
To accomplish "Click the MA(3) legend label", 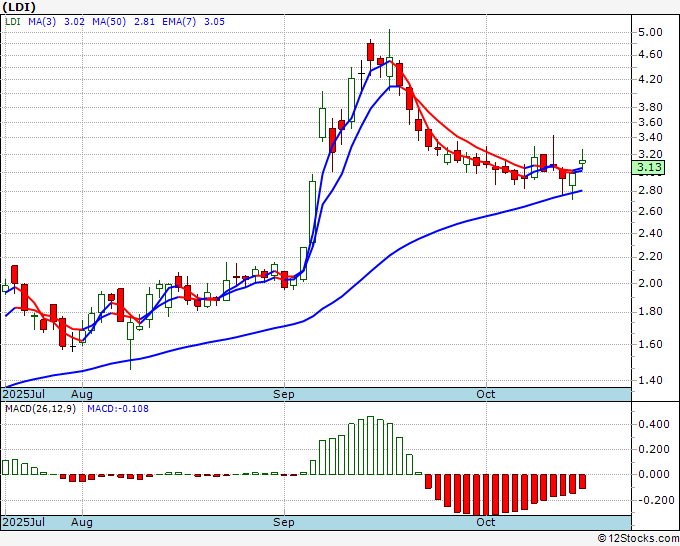I will (x=42, y=21).
